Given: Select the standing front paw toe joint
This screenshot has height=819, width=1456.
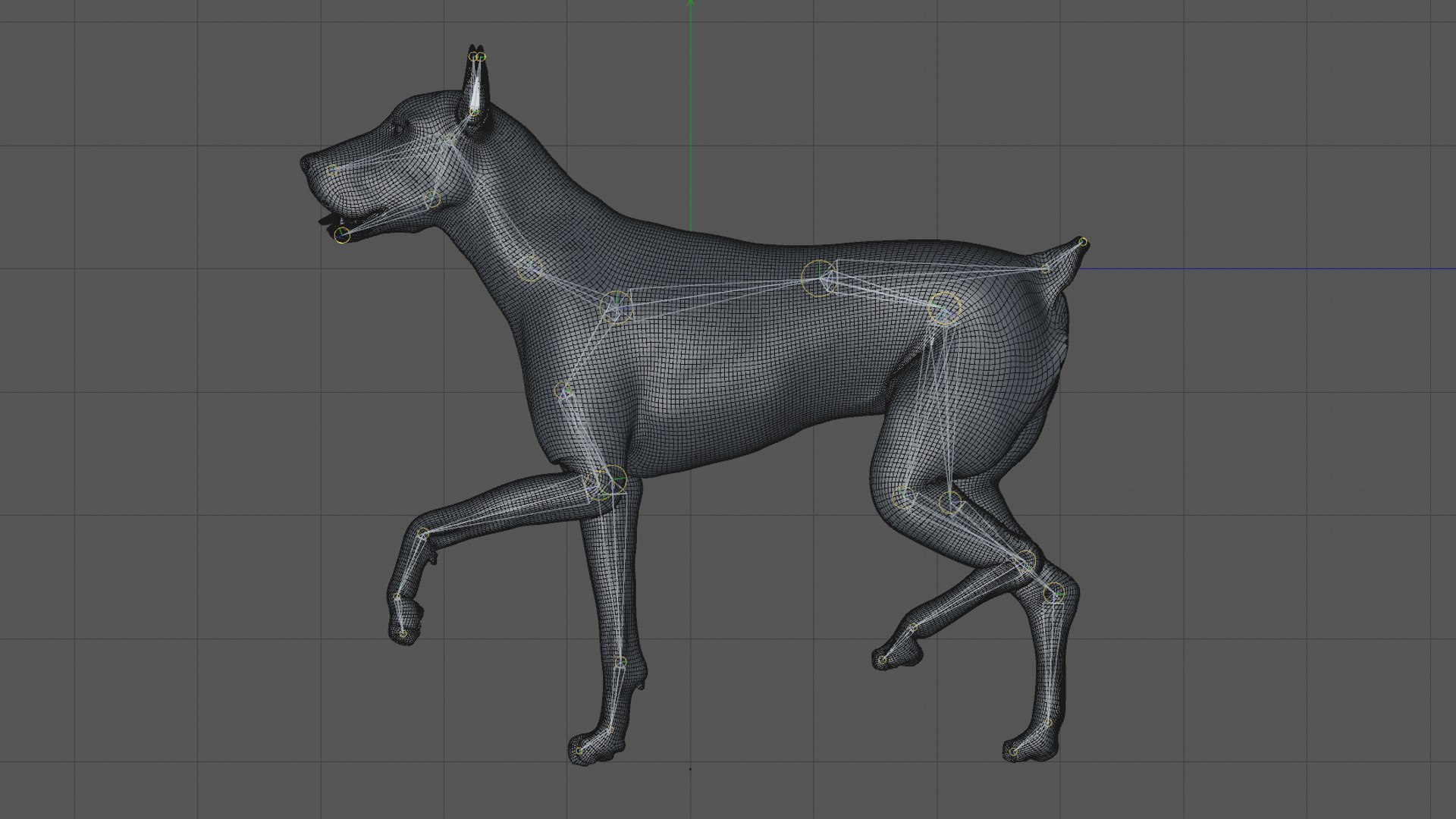Looking at the screenshot, I should pyautogui.click(x=579, y=752).
